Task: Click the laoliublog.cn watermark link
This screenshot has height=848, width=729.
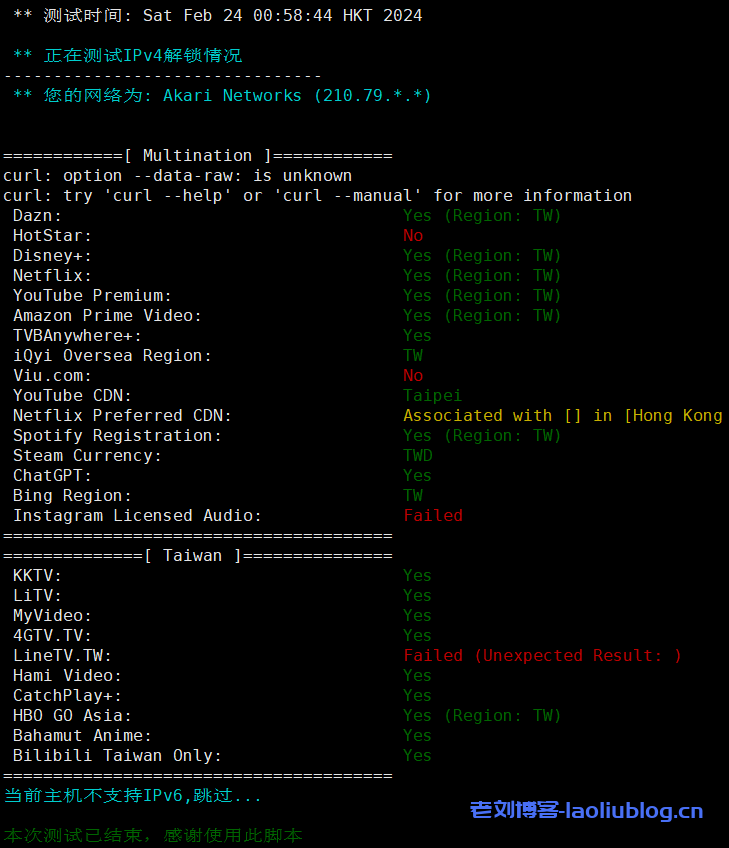Action: [x=586, y=811]
